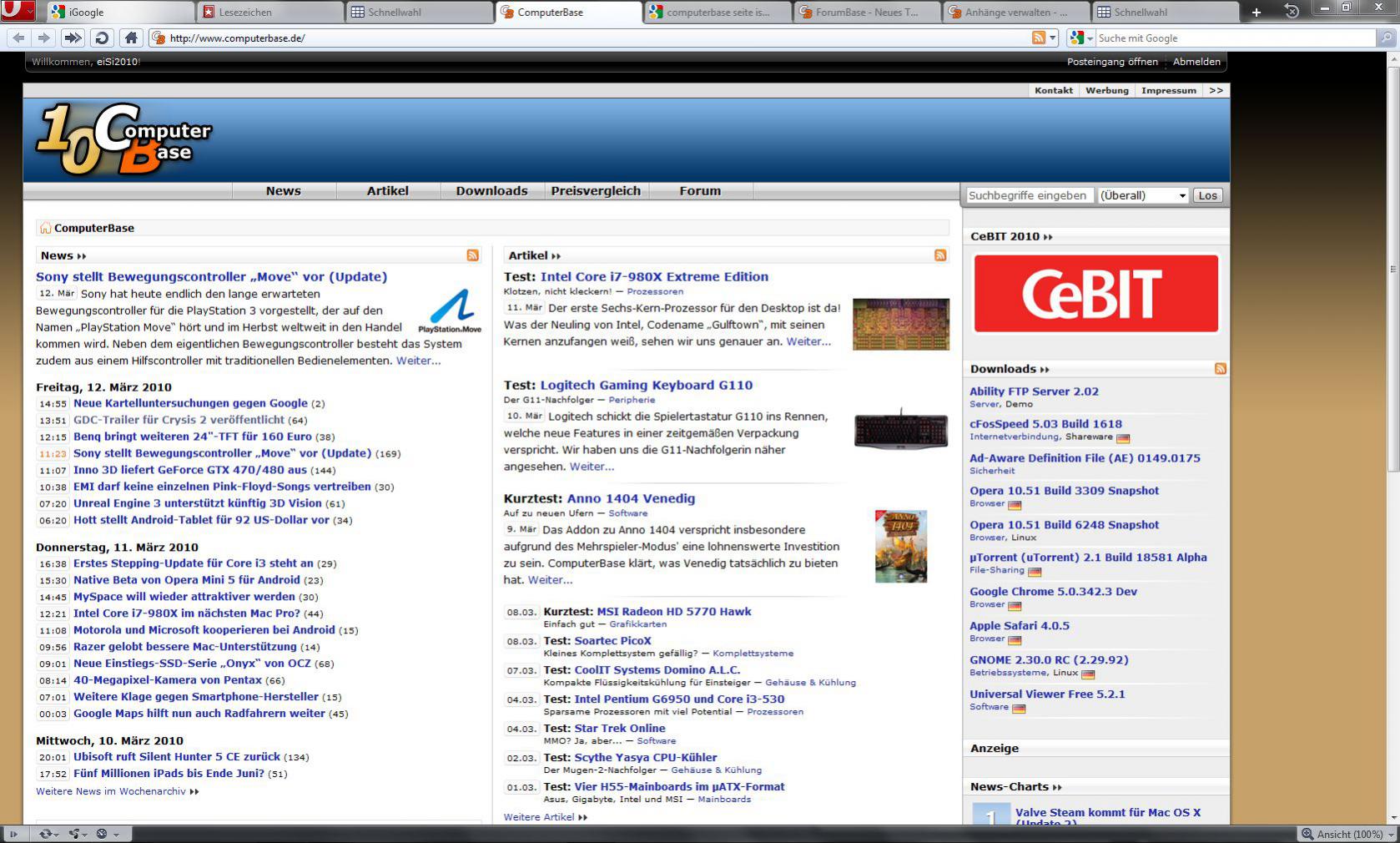Open the (Überall) search scope dropdown
1400x843 pixels.
pyautogui.click(x=1143, y=195)
